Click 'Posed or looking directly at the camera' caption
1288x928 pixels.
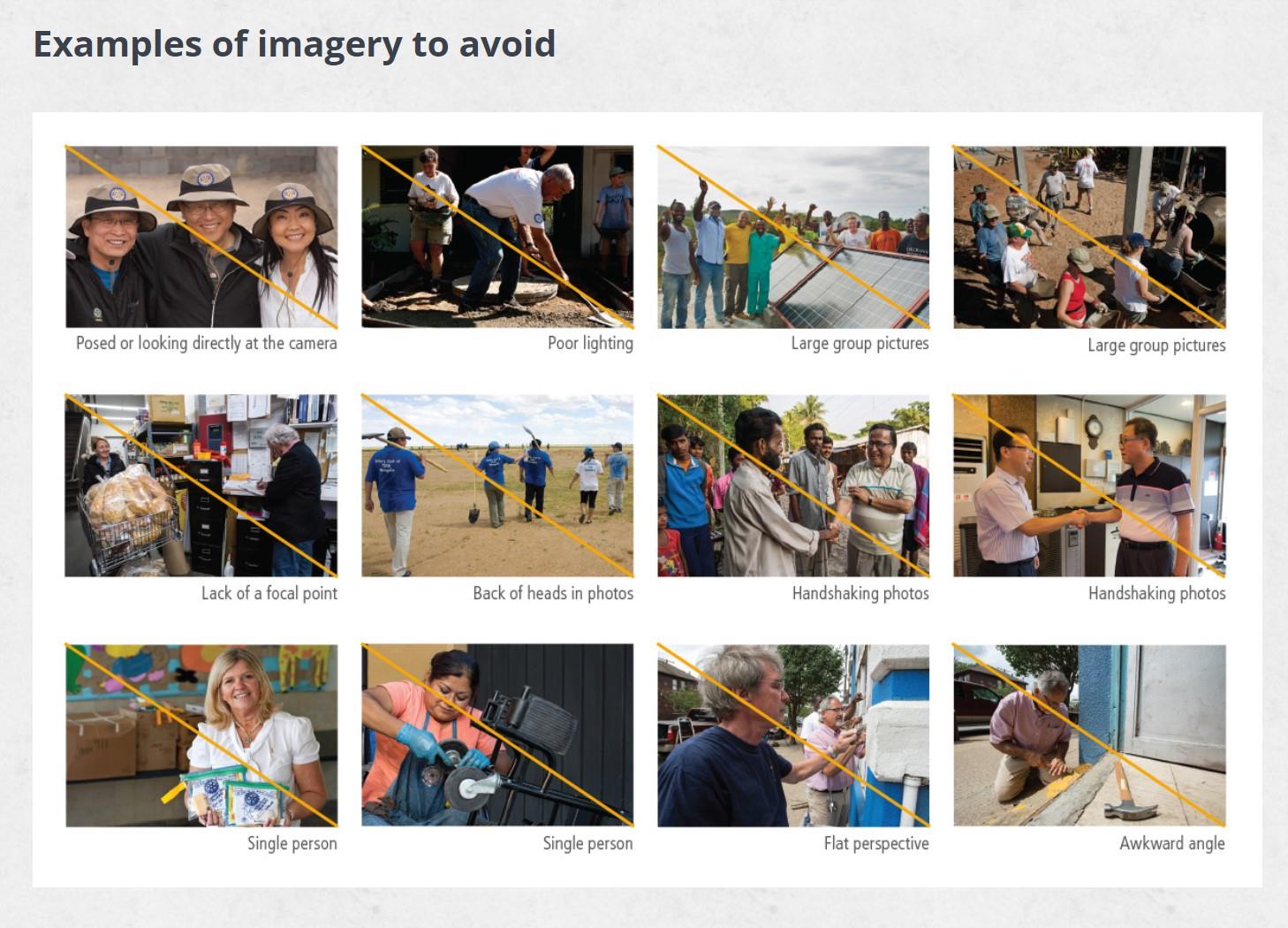pyautogui.click(x=207, y=343)
